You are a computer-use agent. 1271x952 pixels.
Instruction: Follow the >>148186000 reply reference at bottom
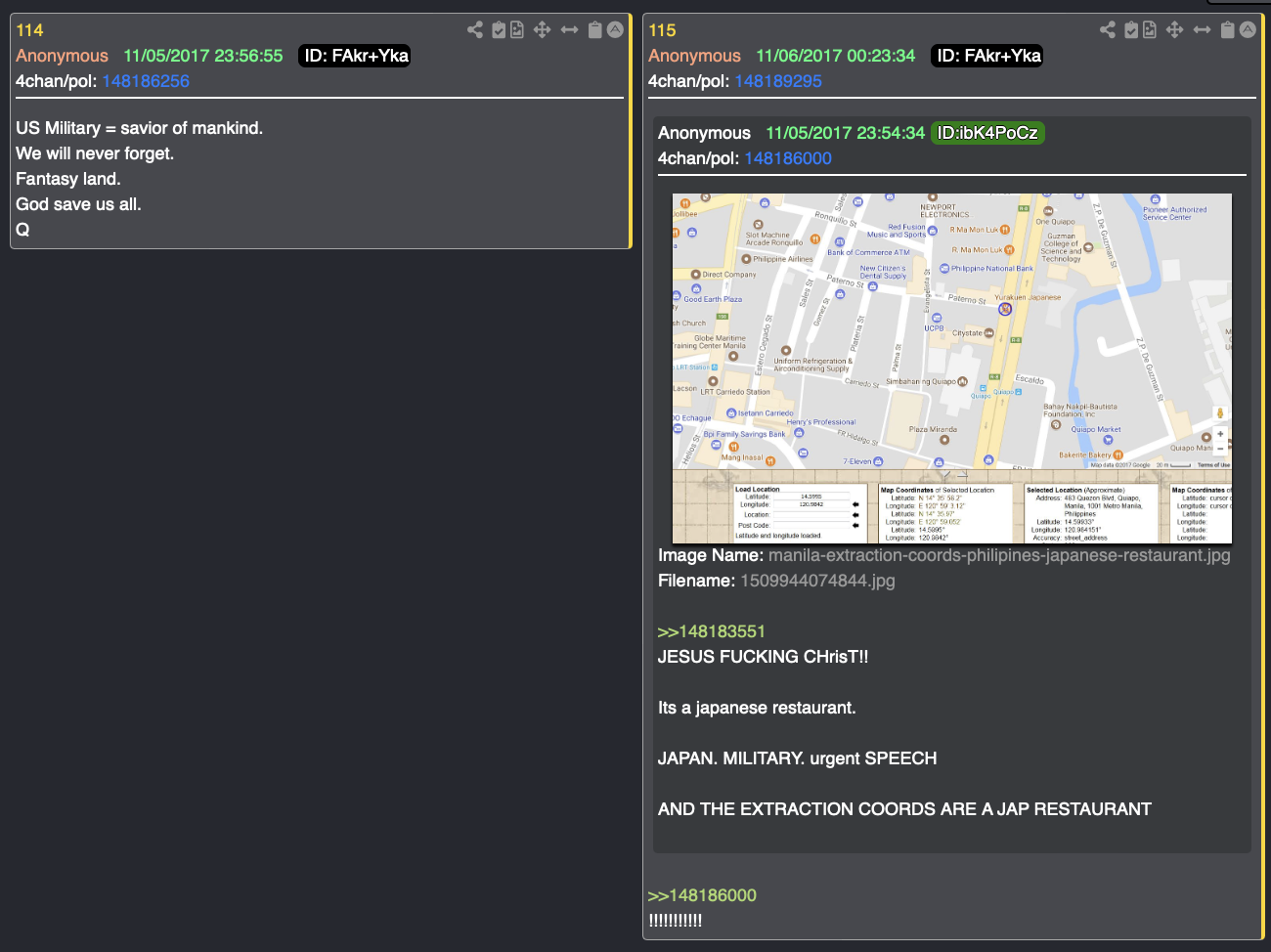(702, 895)
